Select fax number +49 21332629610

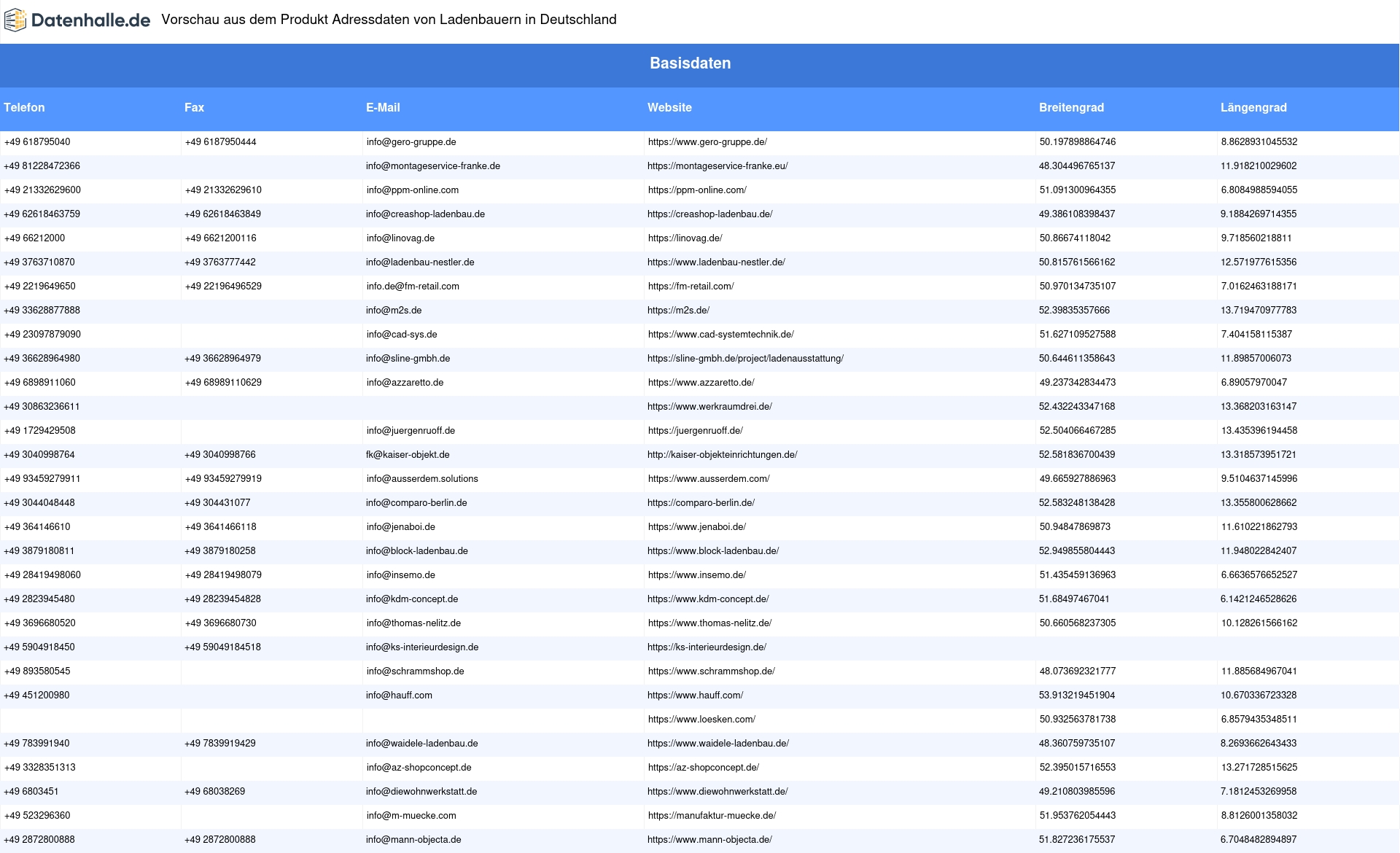pyautogui.click(x=223, y=190)
